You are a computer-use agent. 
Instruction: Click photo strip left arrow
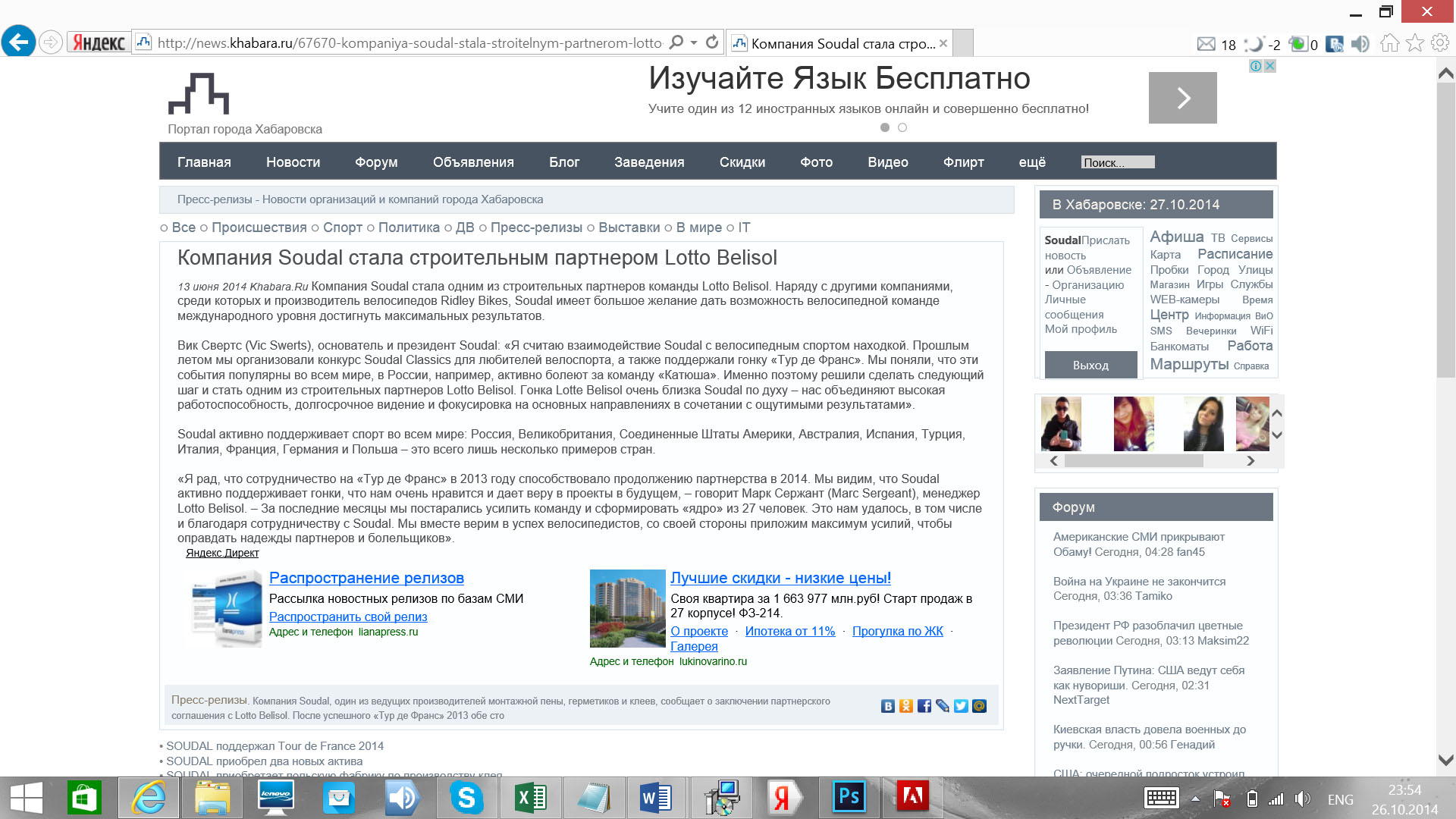point(1053,460)
